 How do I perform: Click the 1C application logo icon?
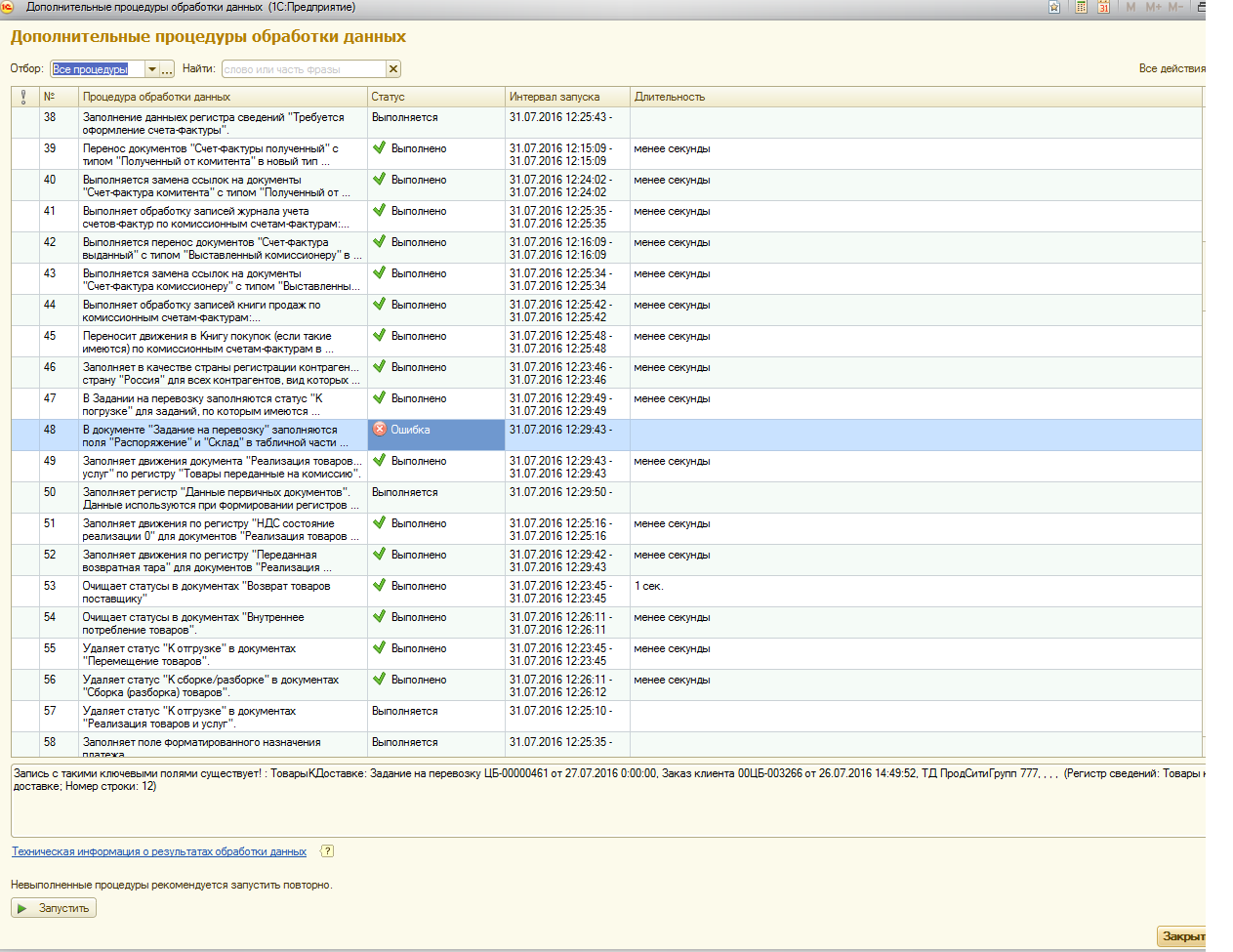[8, 7]
